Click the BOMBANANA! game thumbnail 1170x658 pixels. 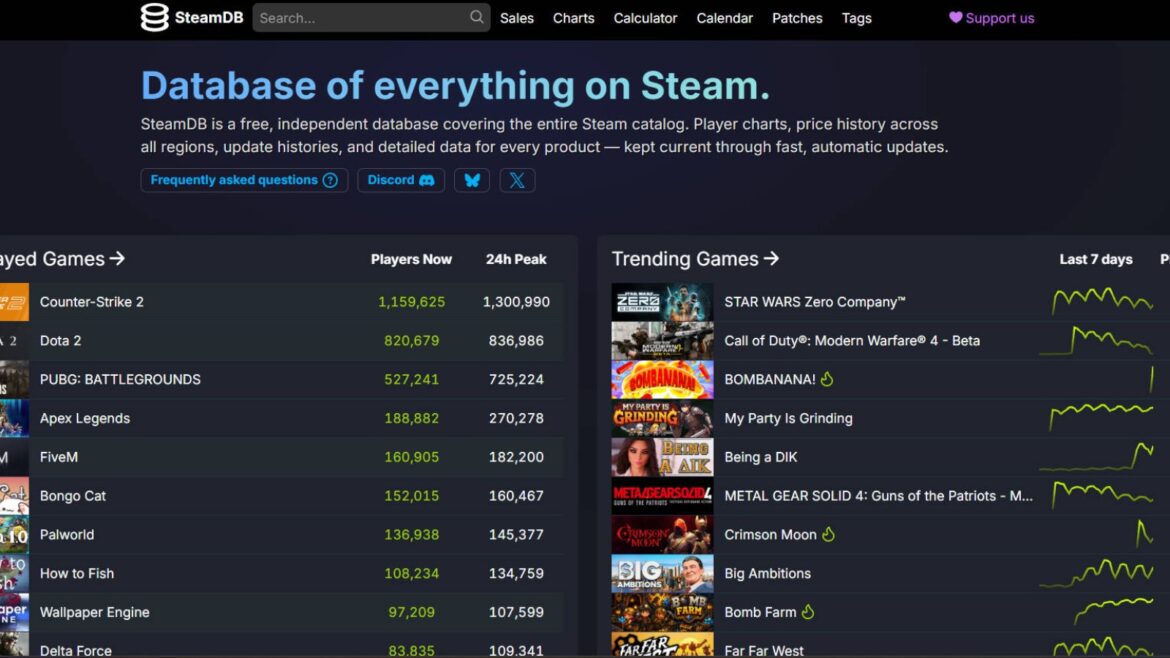point(662,379)
